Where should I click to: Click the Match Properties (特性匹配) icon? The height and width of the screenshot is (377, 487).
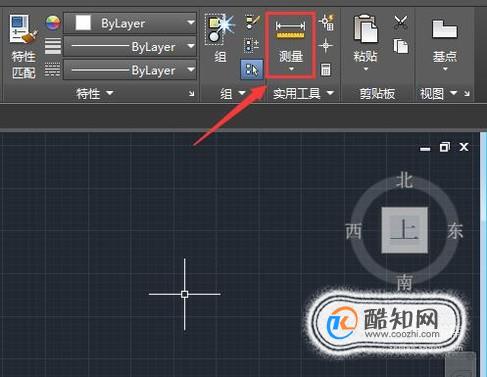(x=23, y=46)
